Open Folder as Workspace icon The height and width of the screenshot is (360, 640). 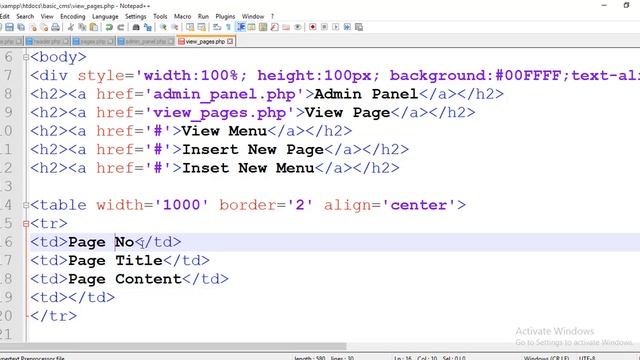(x=286, y=27)
